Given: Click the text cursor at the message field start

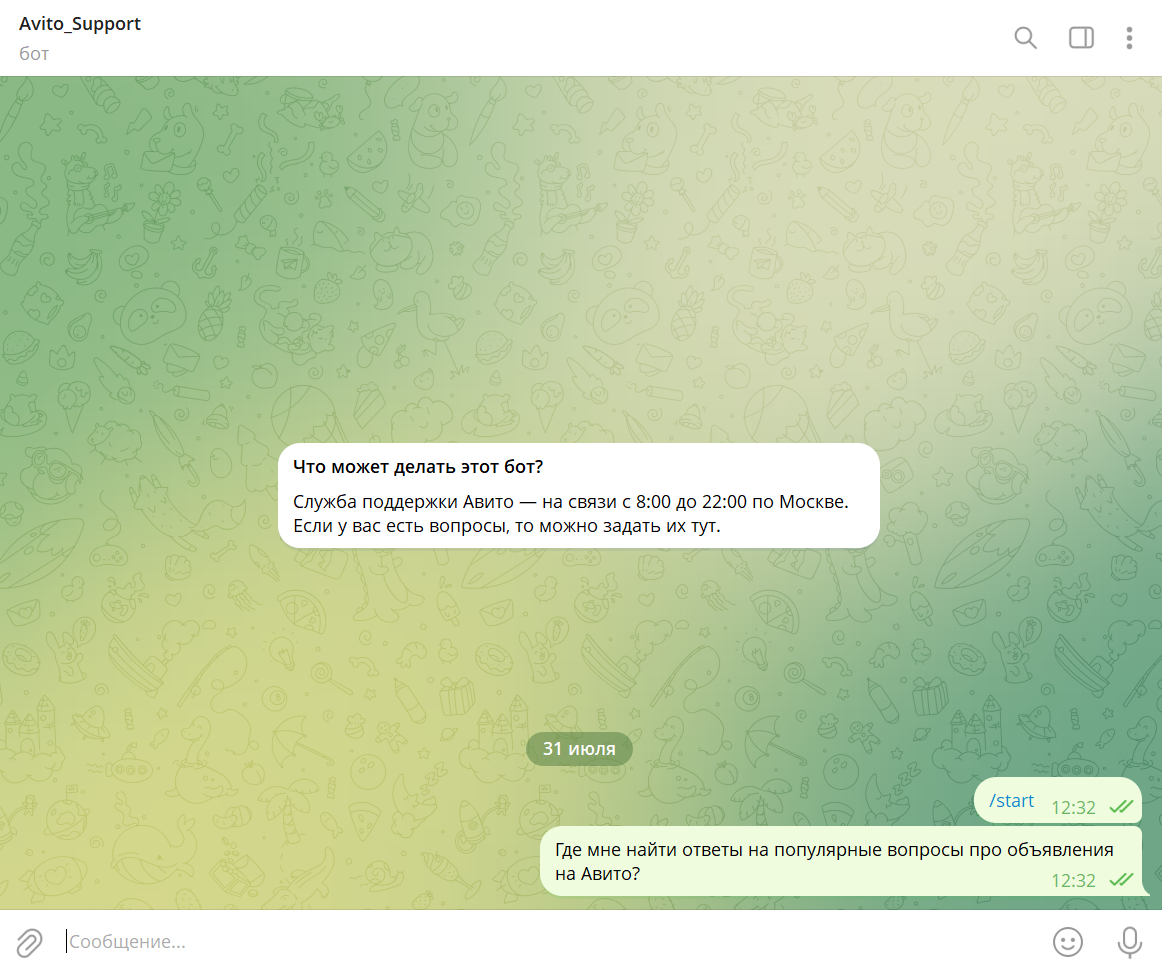Looking at the screenshot, I should click(x=67, y=941).
